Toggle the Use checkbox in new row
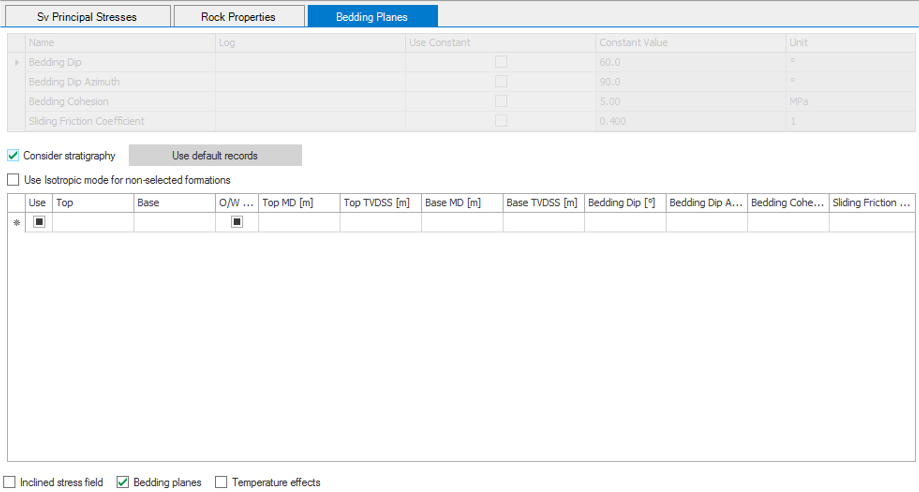919x492 pixels. (x=39, y=223)
